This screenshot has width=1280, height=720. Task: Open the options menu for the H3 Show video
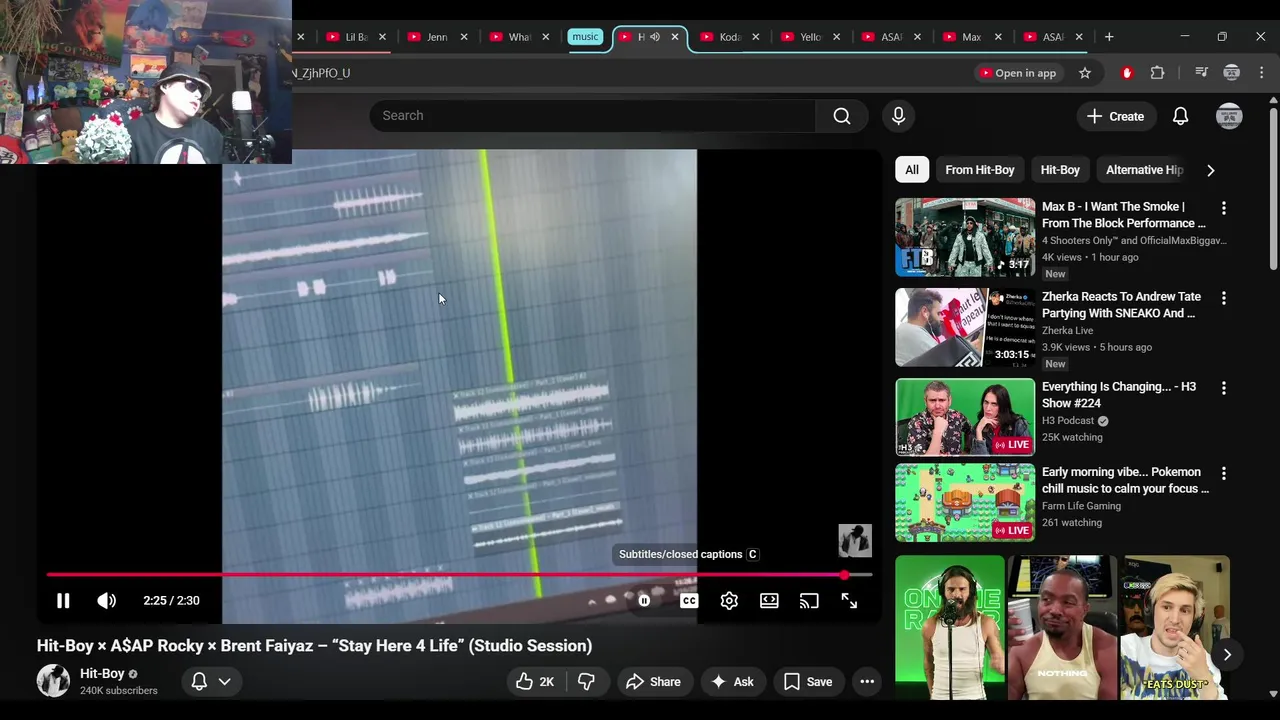coord(1223,388)
